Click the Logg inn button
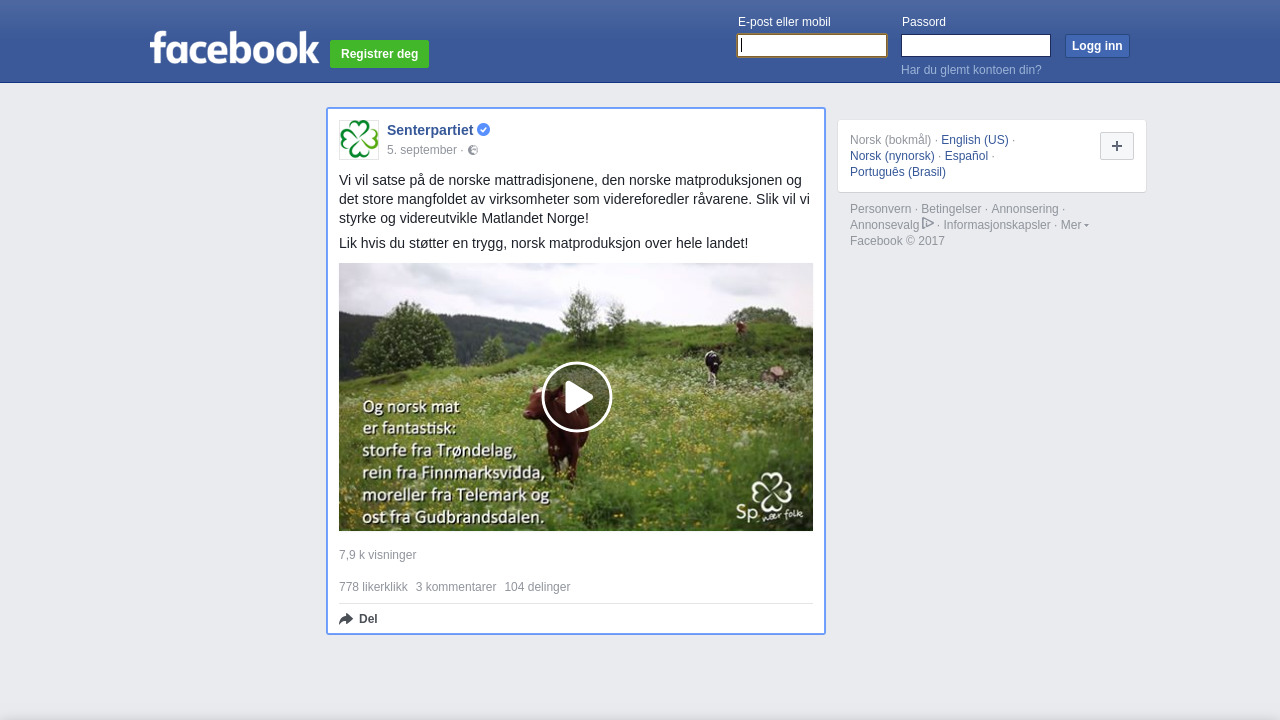The image size is (1280, 720). click(x=1097, y=46)
